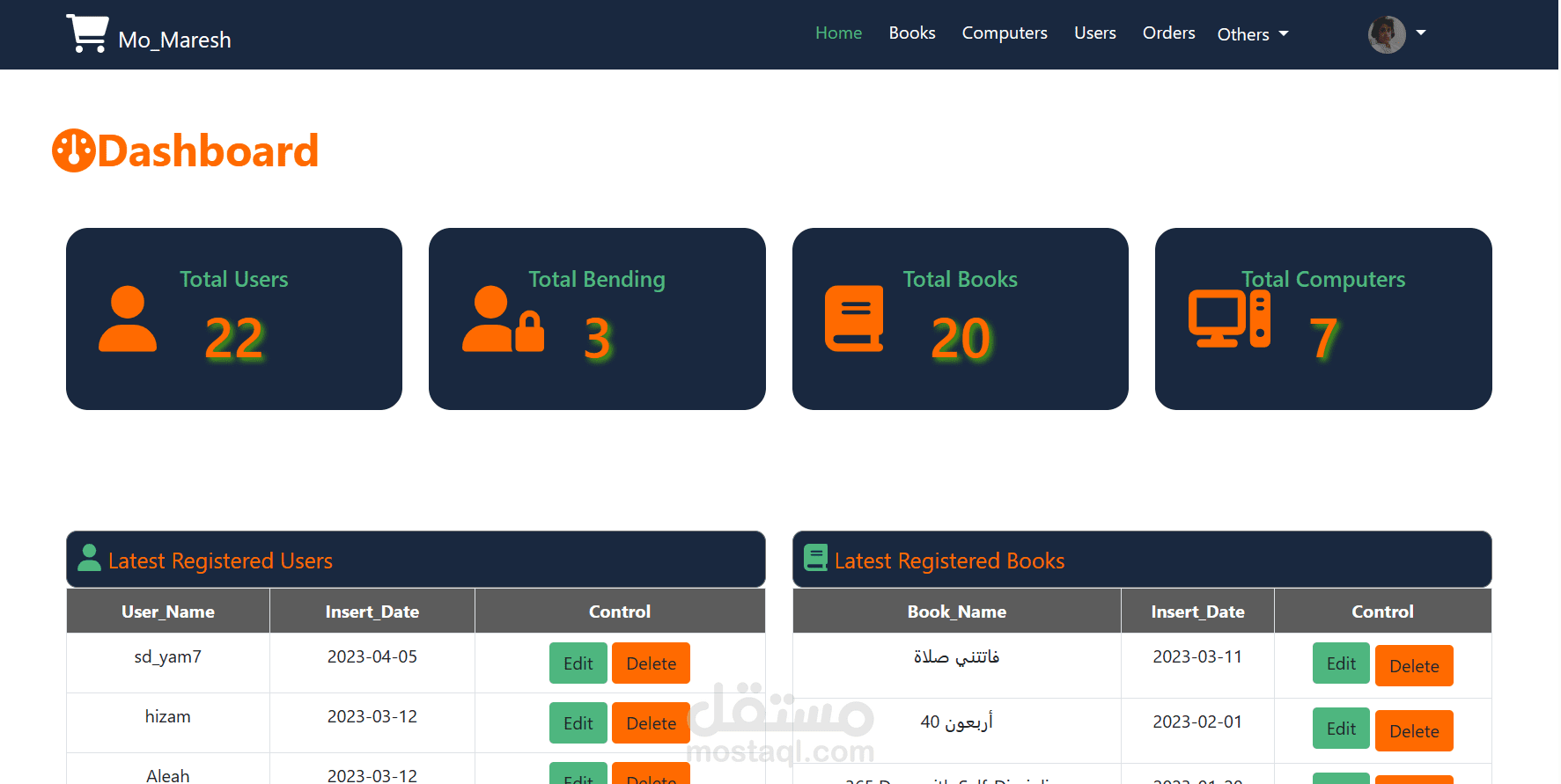The image size is (1561, 784).
Task: Click the Latest Registered Users heading
Action: 220,561
